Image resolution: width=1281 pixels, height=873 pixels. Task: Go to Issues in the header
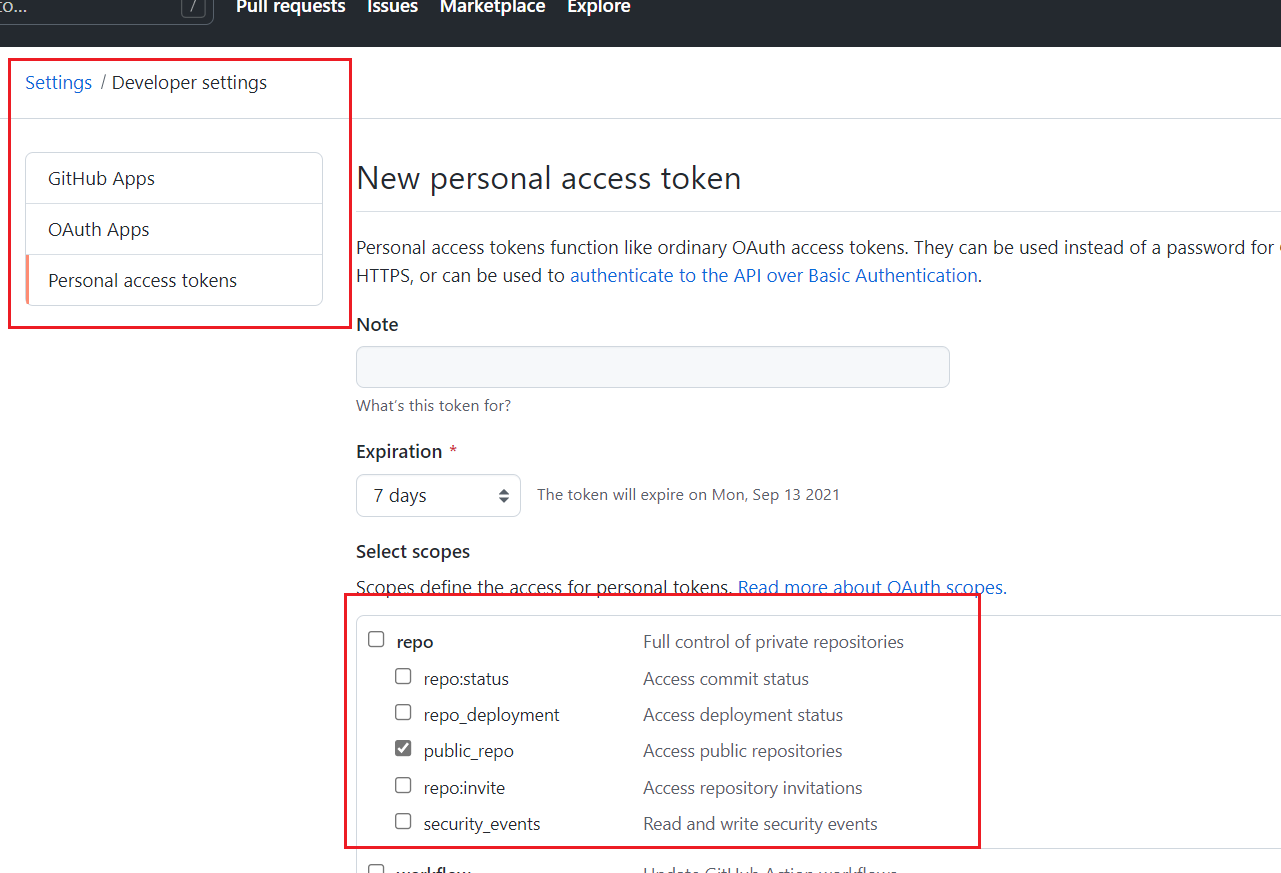[393, 8]
